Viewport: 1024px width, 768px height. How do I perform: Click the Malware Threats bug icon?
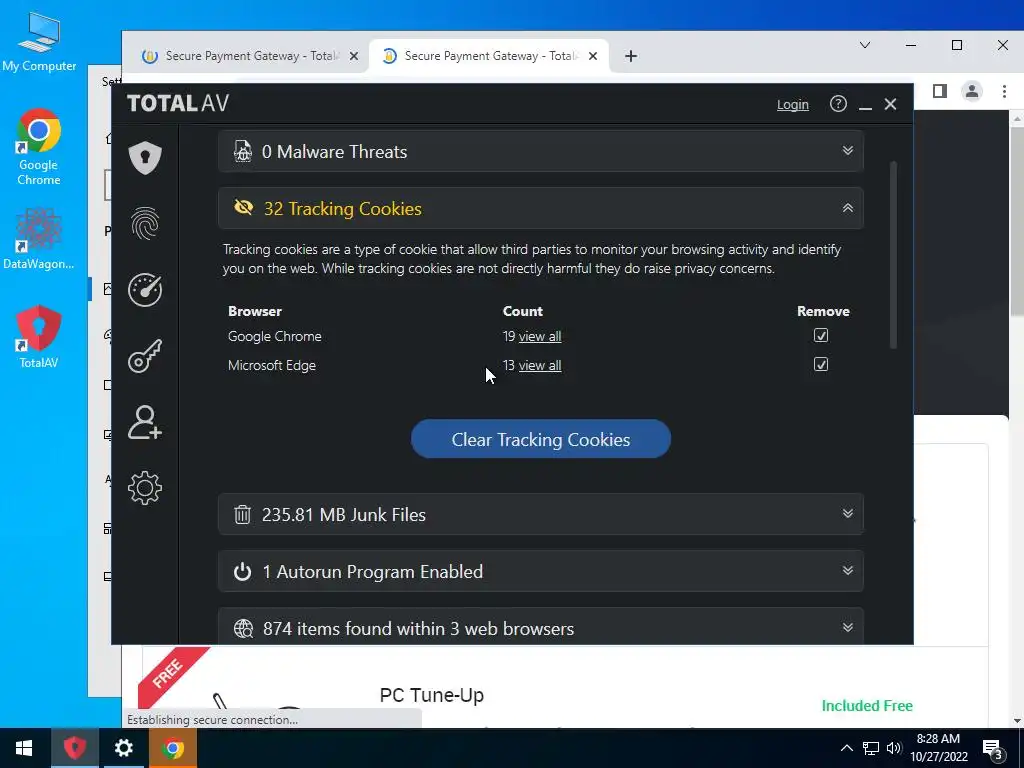click(243, 152)
